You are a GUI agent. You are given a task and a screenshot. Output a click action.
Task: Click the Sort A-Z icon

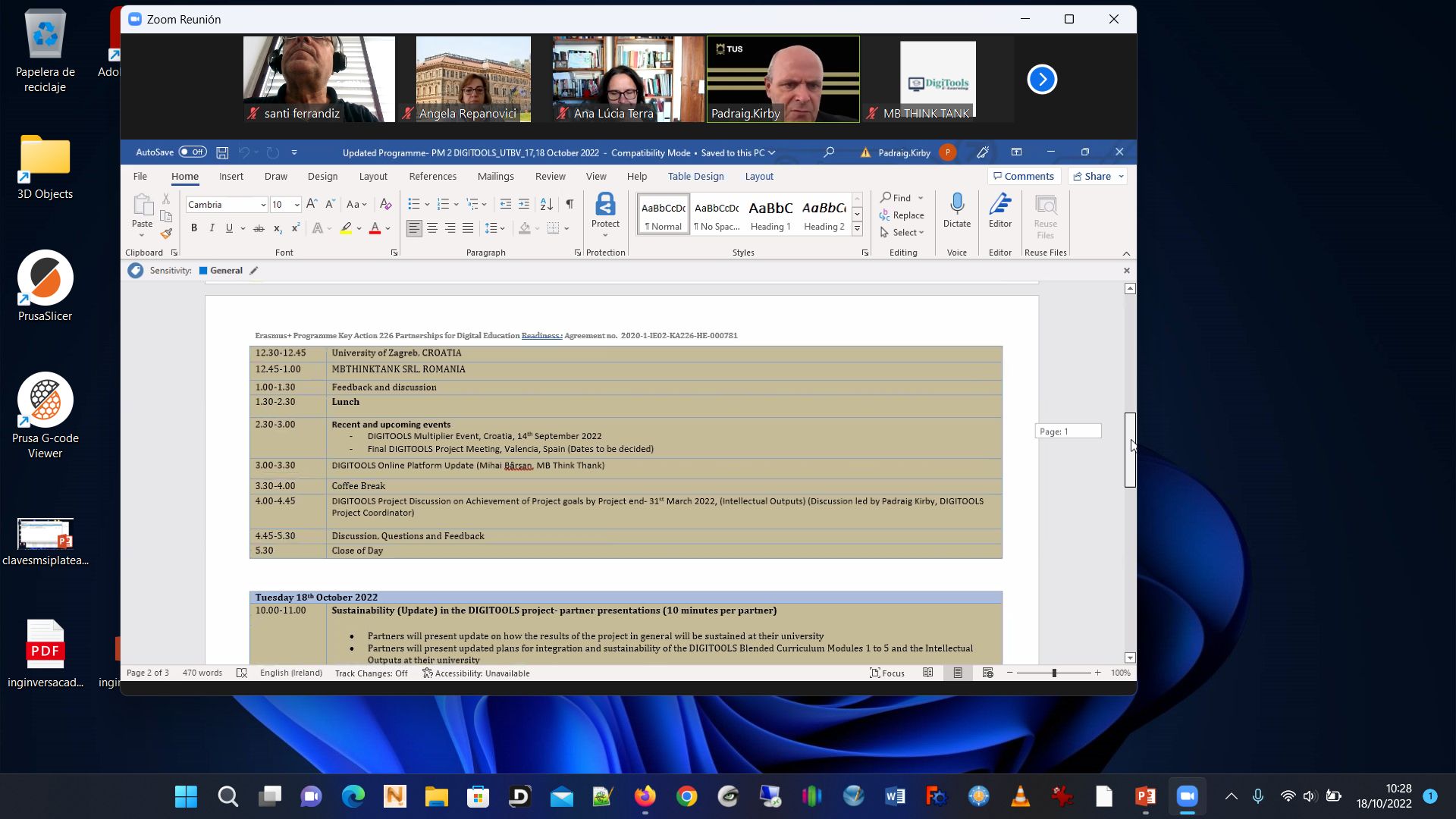(x=546, y=204)
